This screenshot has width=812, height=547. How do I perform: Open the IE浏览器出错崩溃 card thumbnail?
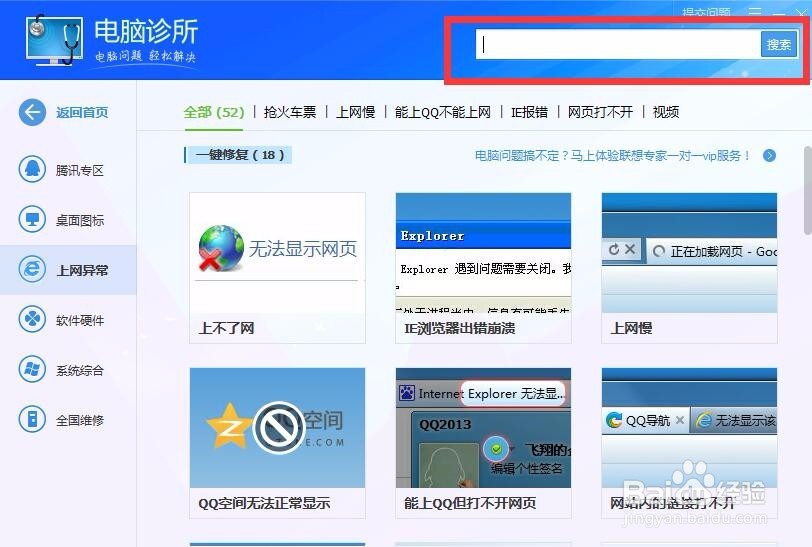click(x=483, y=253)
